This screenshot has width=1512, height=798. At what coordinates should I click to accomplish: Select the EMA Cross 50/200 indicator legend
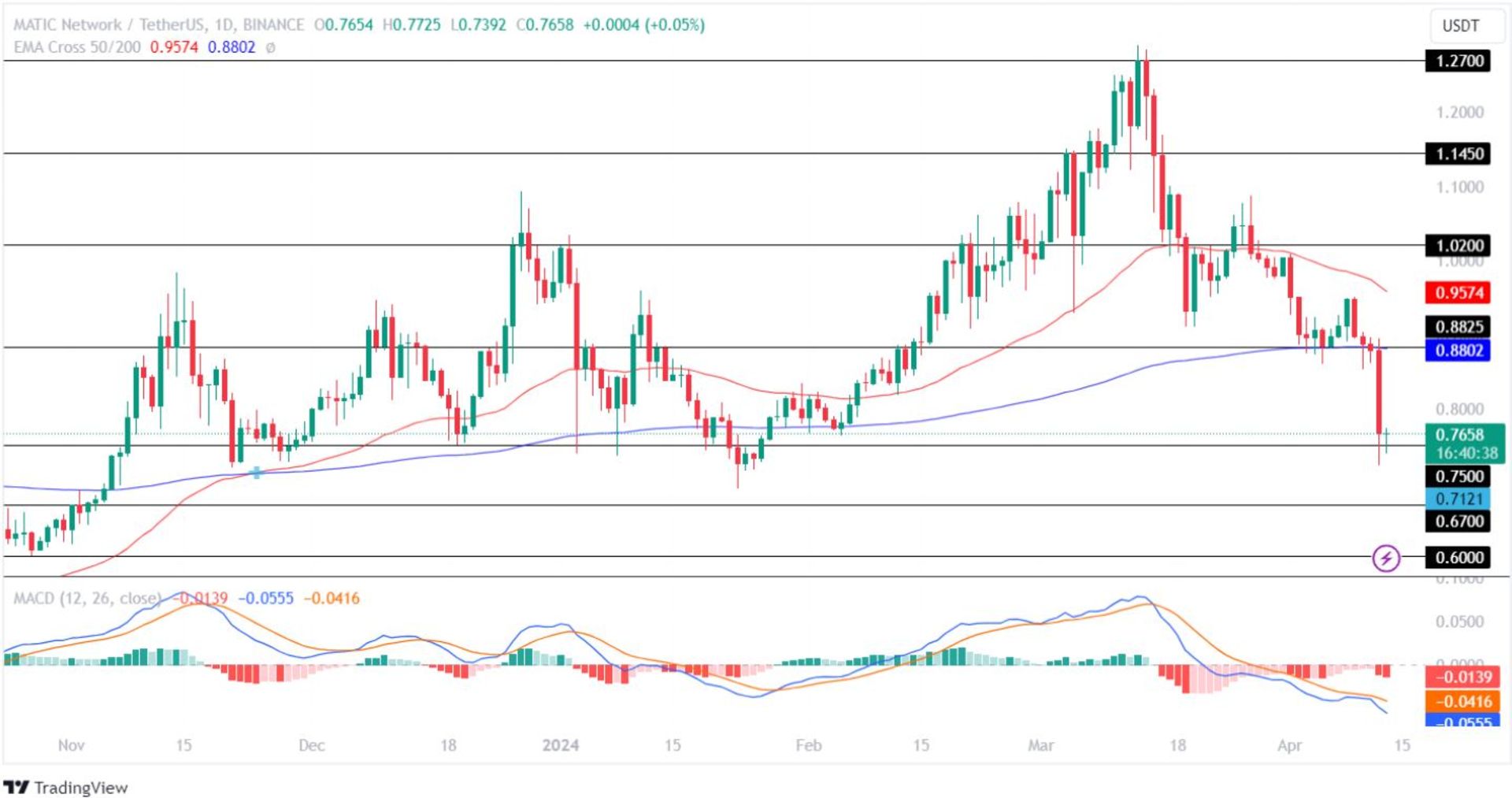point(77,47)
